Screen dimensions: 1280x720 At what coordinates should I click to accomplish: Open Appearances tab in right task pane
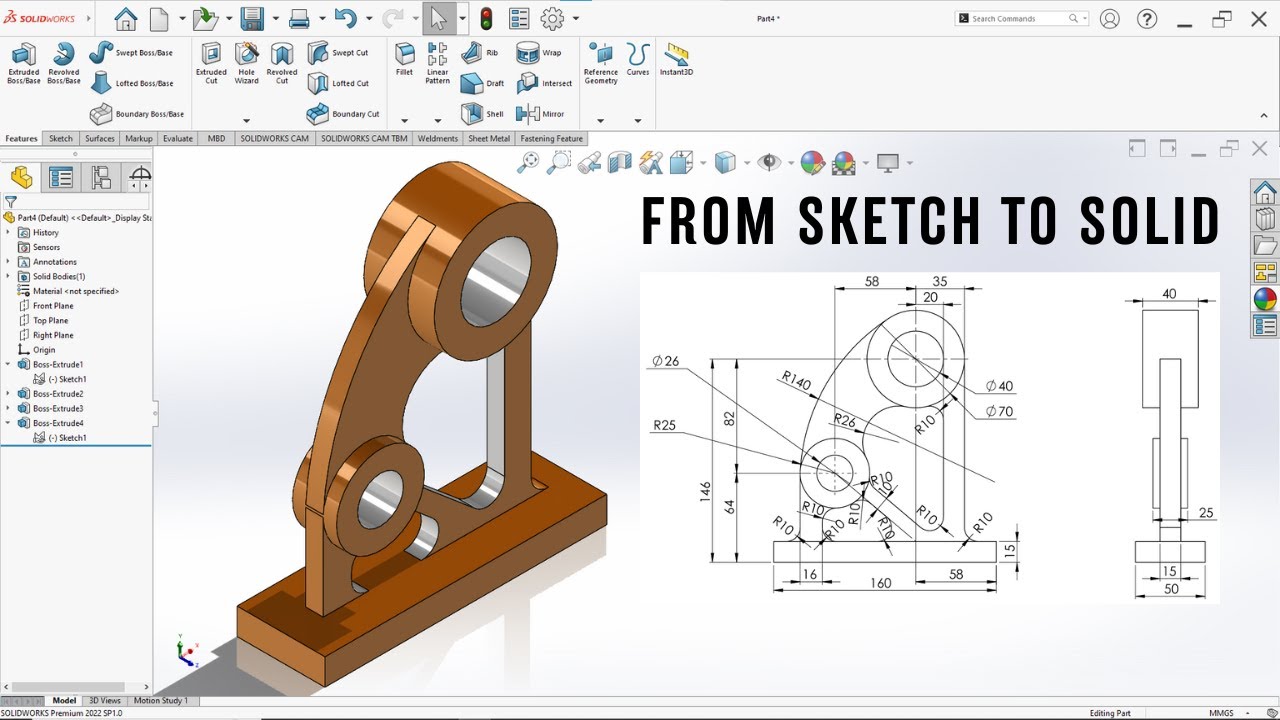(x=1265, y=298)
